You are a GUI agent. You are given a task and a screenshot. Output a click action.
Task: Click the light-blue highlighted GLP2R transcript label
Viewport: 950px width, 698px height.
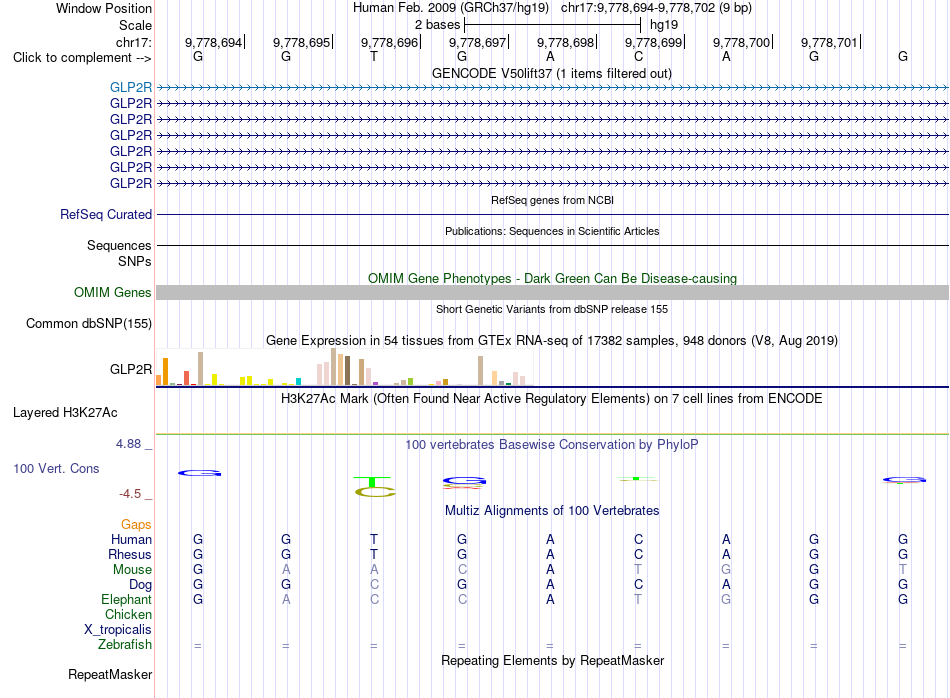131,87
